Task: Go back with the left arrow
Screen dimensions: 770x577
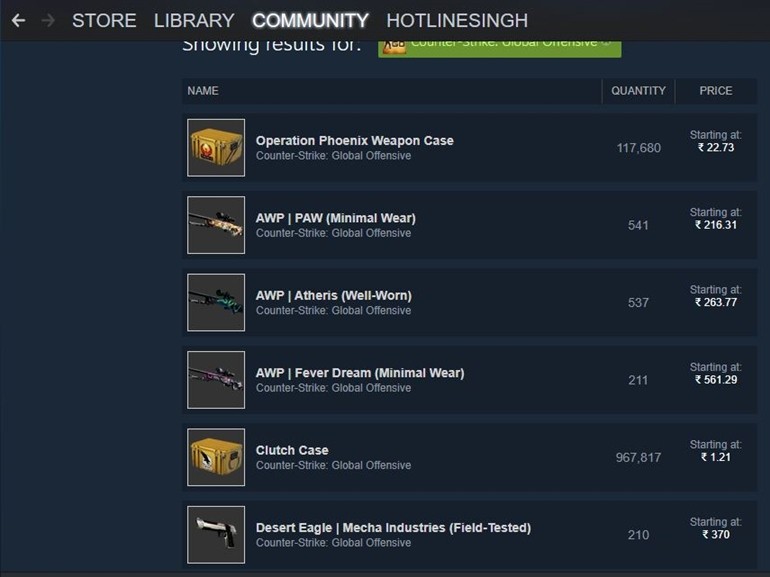Action: pos(18,21)
